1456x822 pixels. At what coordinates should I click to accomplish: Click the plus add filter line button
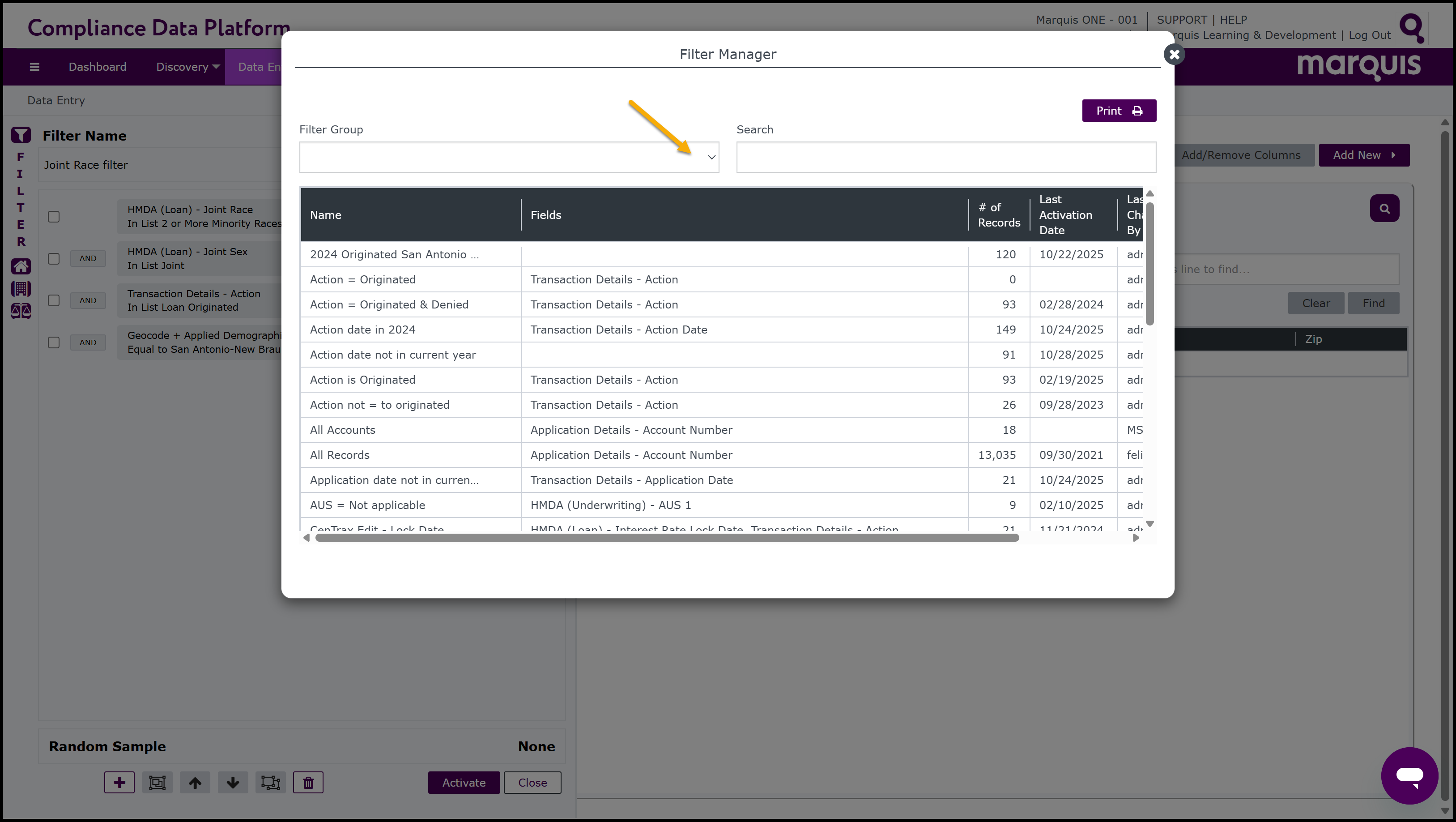(119, 783)
